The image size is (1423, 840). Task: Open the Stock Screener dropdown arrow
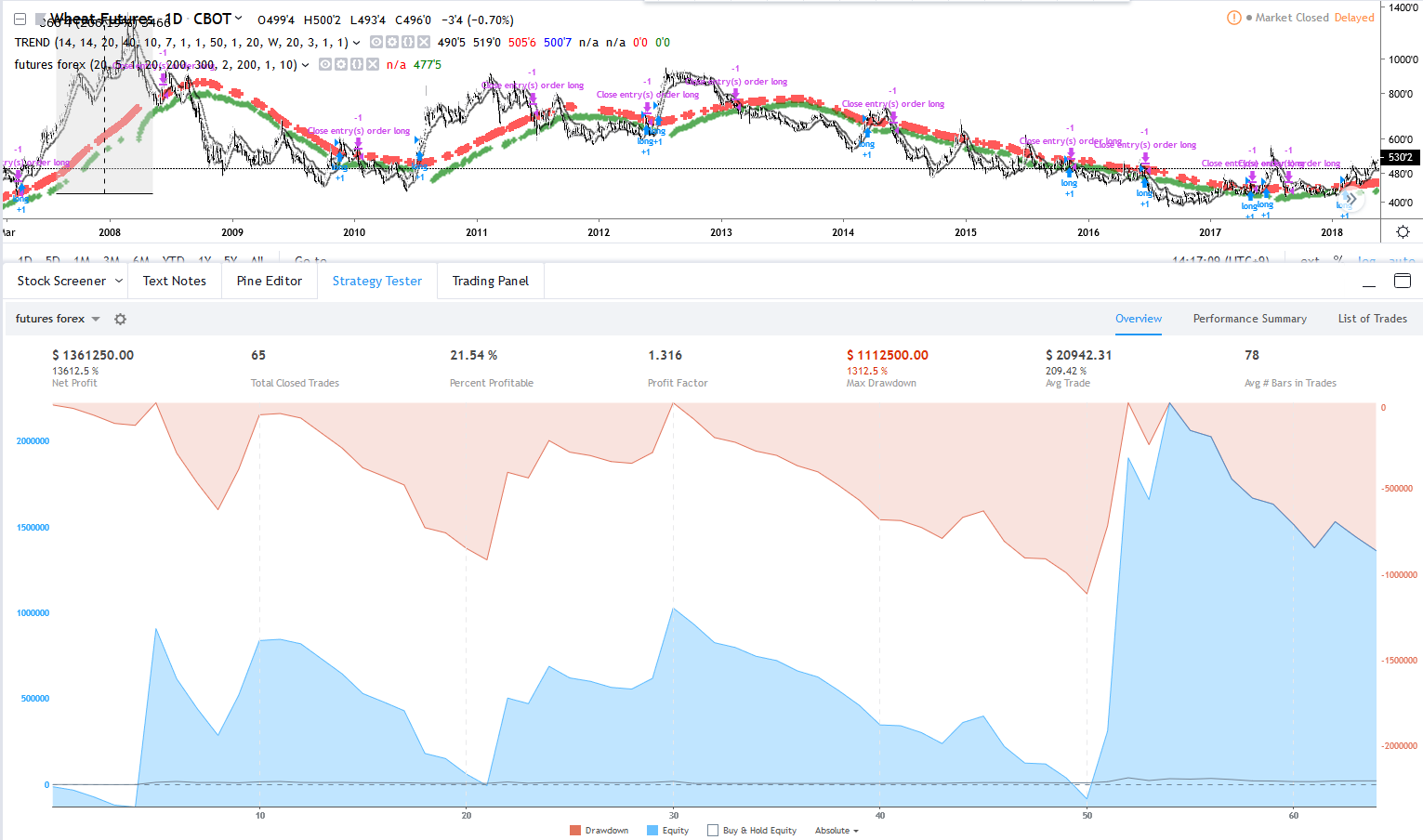(119, 281)
